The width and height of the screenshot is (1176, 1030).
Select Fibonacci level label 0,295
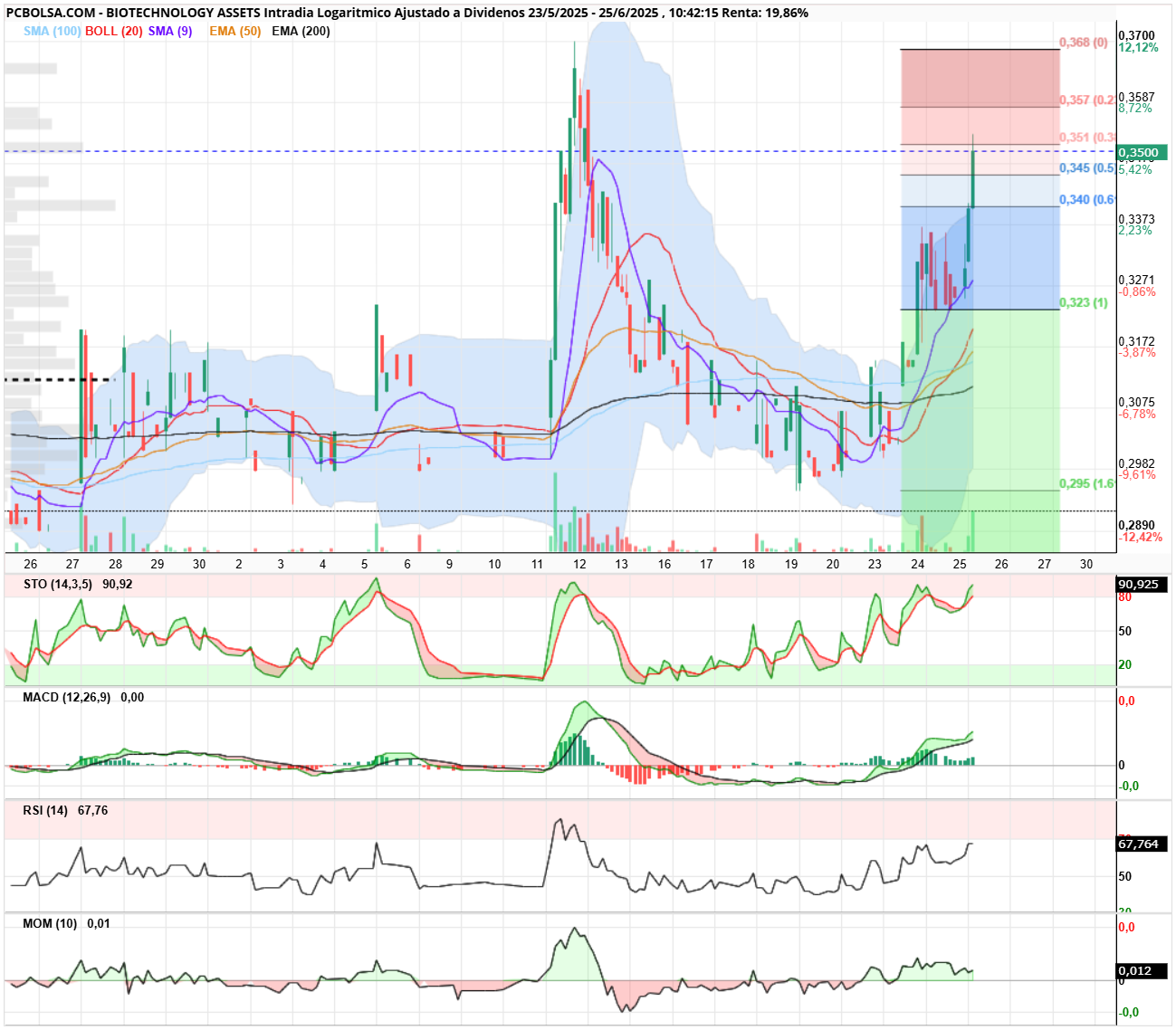tap(1087, 484)
